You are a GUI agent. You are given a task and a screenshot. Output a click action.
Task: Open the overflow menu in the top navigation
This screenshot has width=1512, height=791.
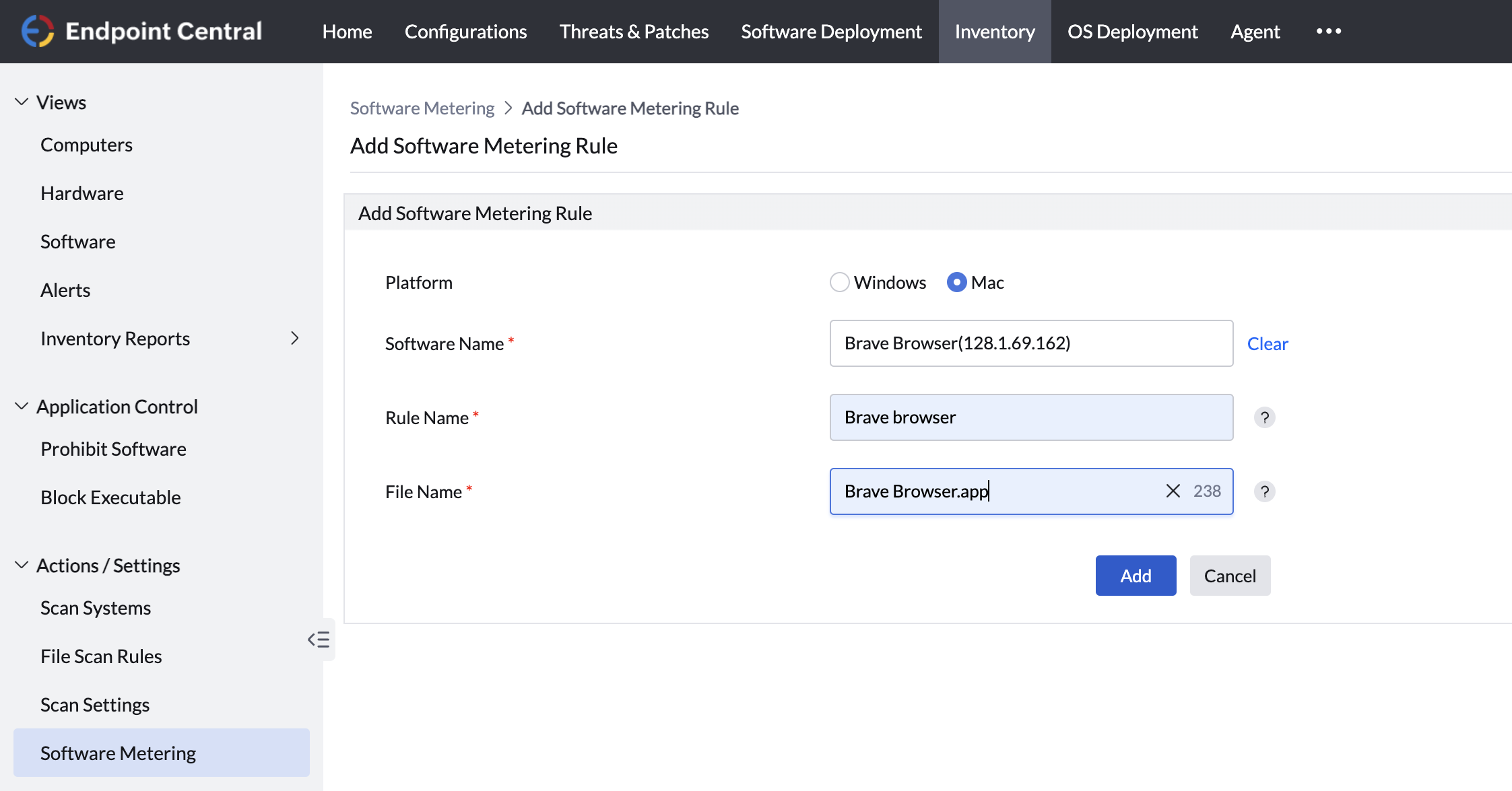[x=1327, y=31]
